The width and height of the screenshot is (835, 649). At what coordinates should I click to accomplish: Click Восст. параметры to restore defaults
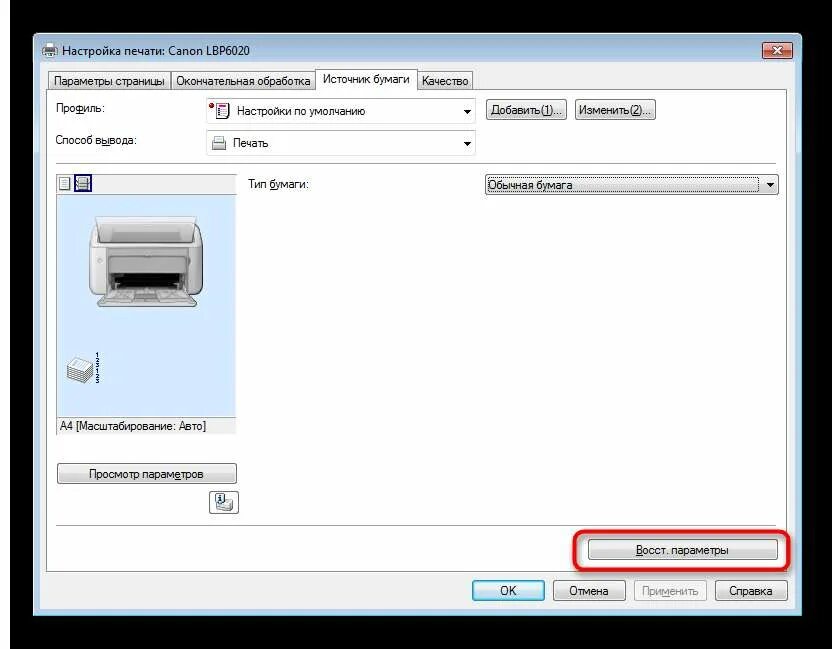(682, 550)
